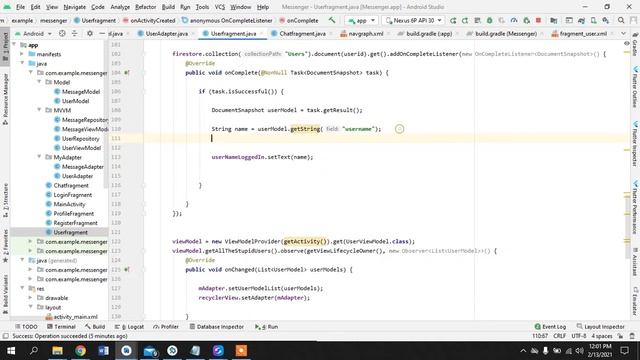
Task: Expand the manifests folder
Action: [22, 54]
